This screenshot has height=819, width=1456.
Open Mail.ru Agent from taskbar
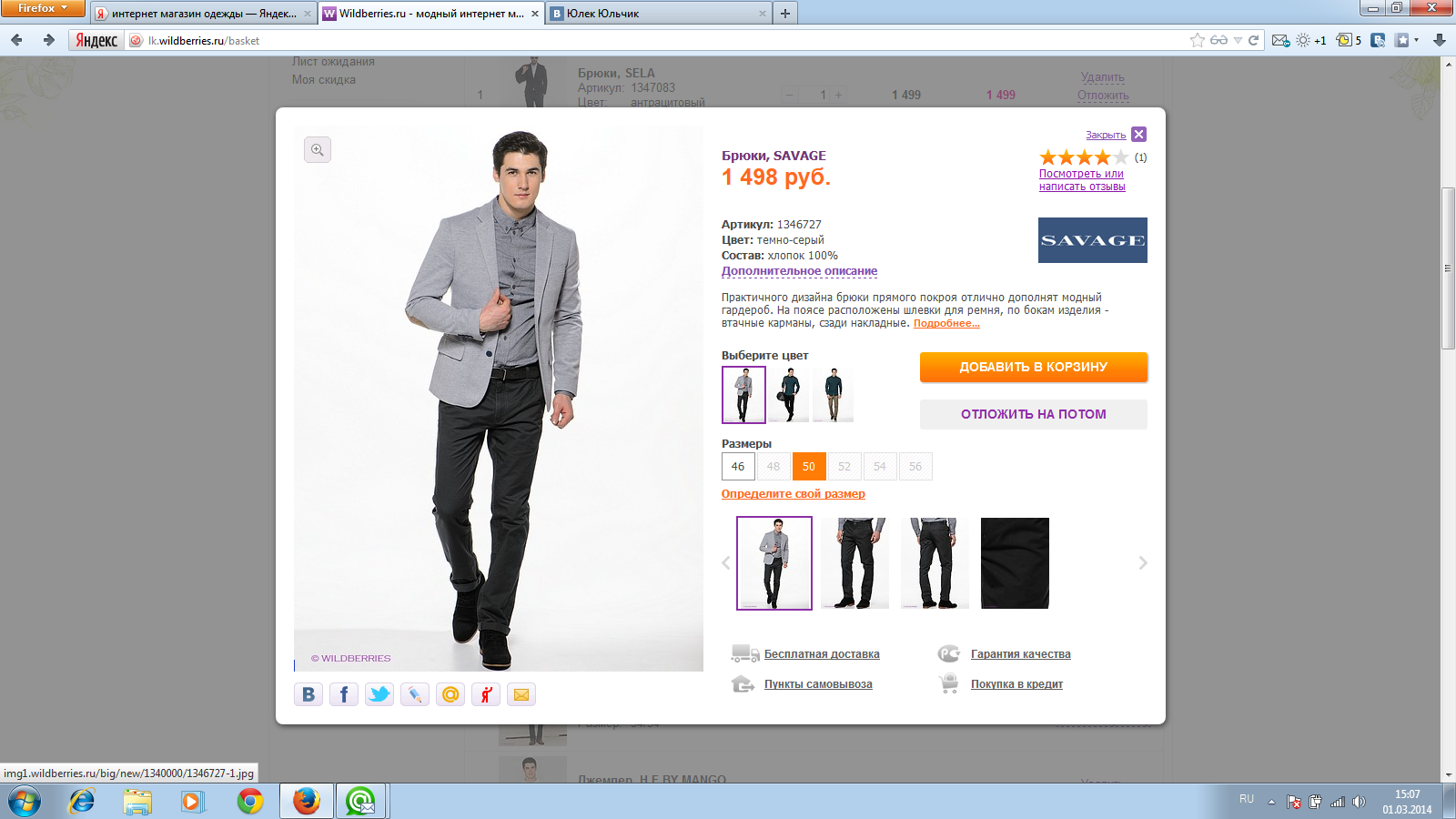coord(361,802)
